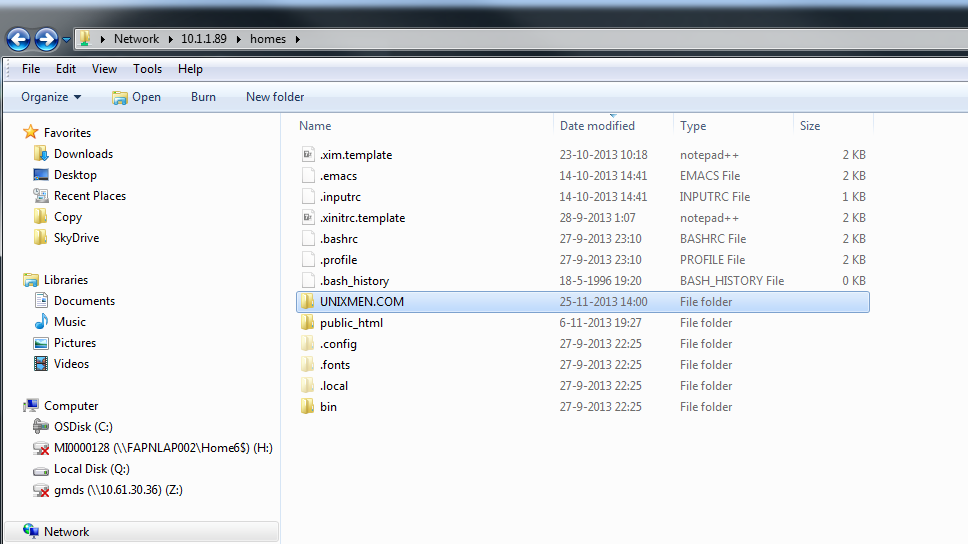Open the SkyDrive folder icon

pos(41,237)
